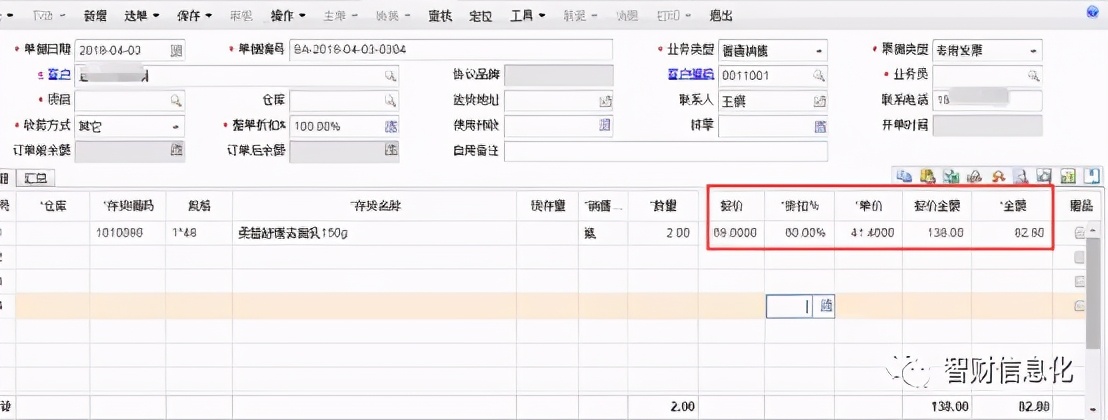Click the 仓库 field search icon
The image size is (1108, 420).
point(391,100)
